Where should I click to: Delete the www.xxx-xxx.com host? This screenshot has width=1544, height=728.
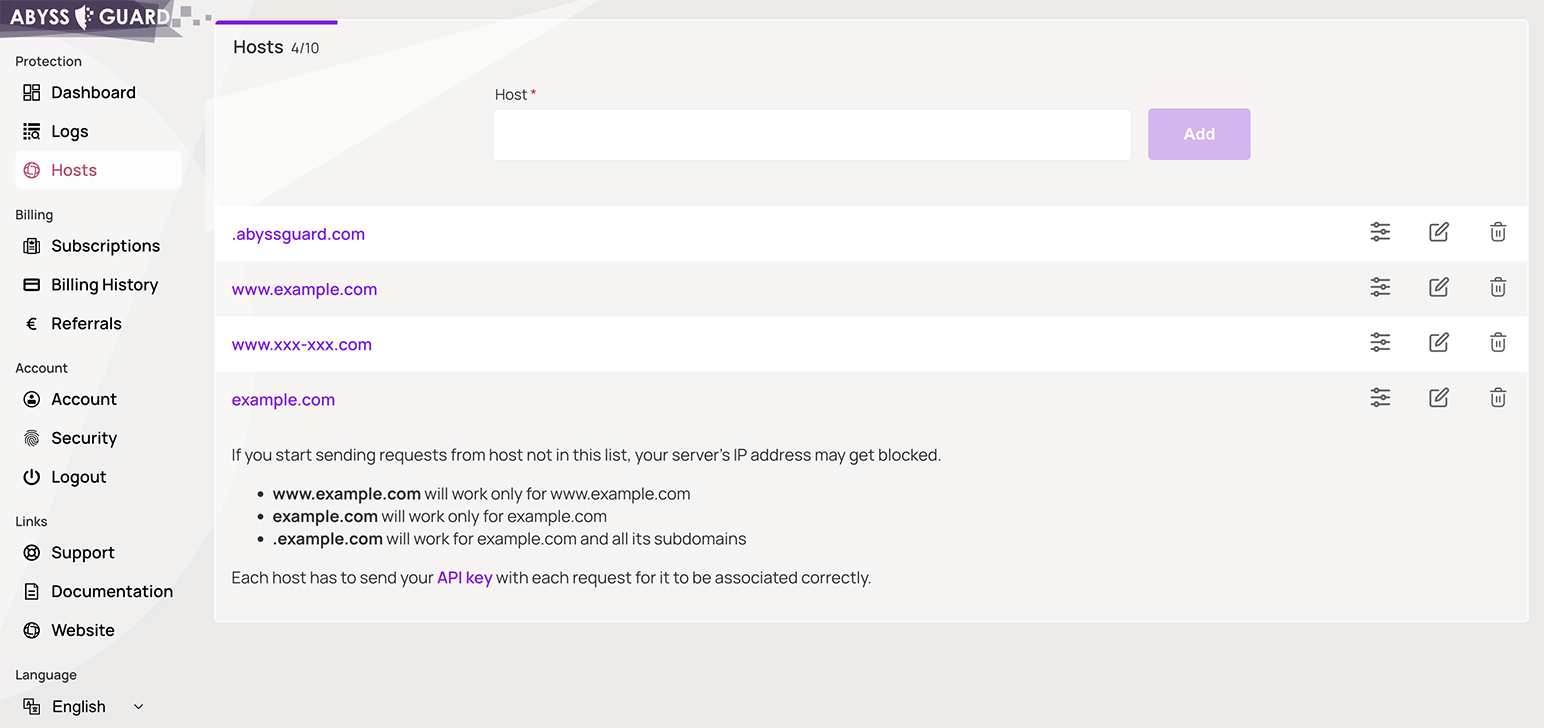coord(1497,343)
